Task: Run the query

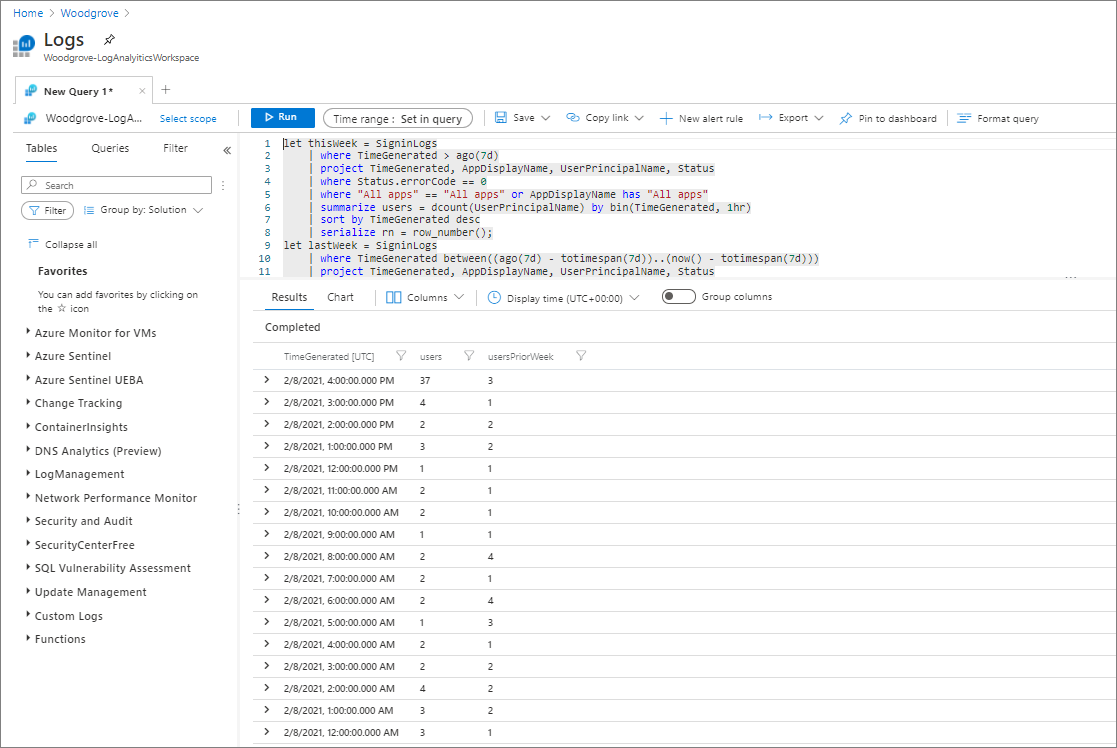Action: point(282,118)
